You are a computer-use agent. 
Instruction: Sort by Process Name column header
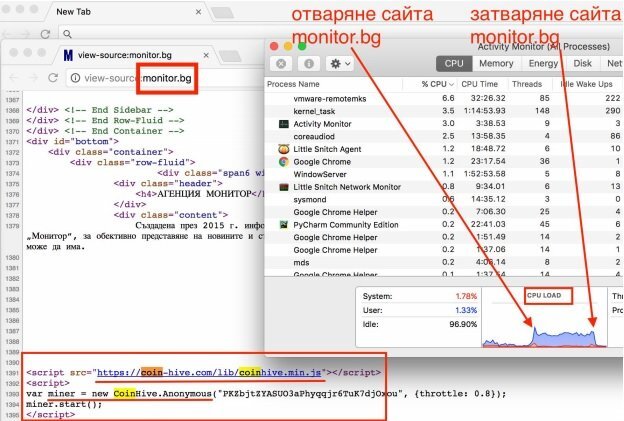[x=293, y=84]
